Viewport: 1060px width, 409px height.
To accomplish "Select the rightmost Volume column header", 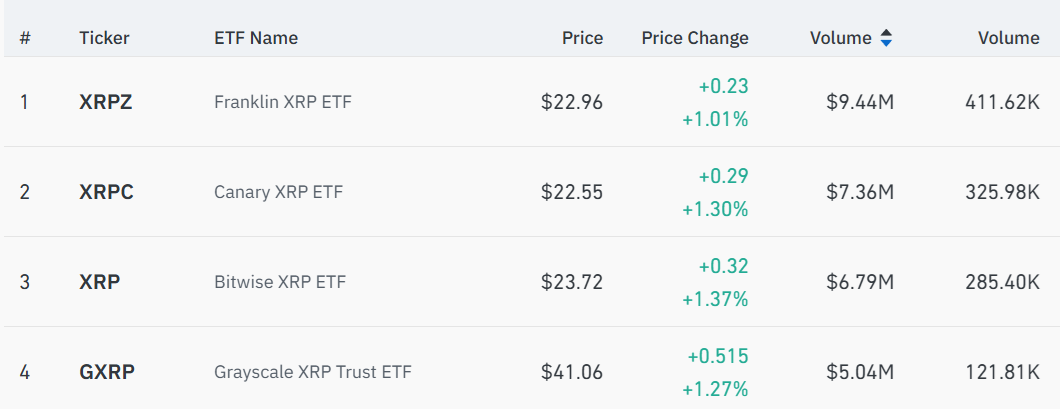I will click(1008, 38).
